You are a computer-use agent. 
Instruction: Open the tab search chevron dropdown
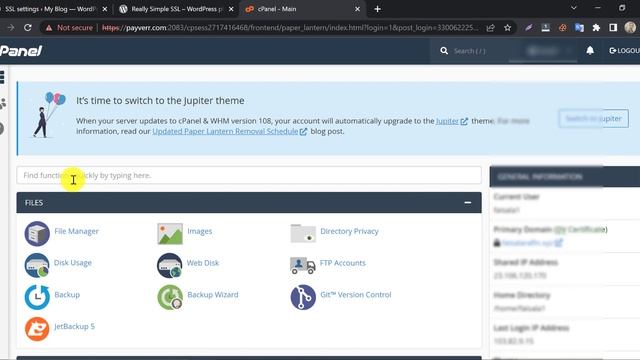pyautogui.click(x=573, y=8)
